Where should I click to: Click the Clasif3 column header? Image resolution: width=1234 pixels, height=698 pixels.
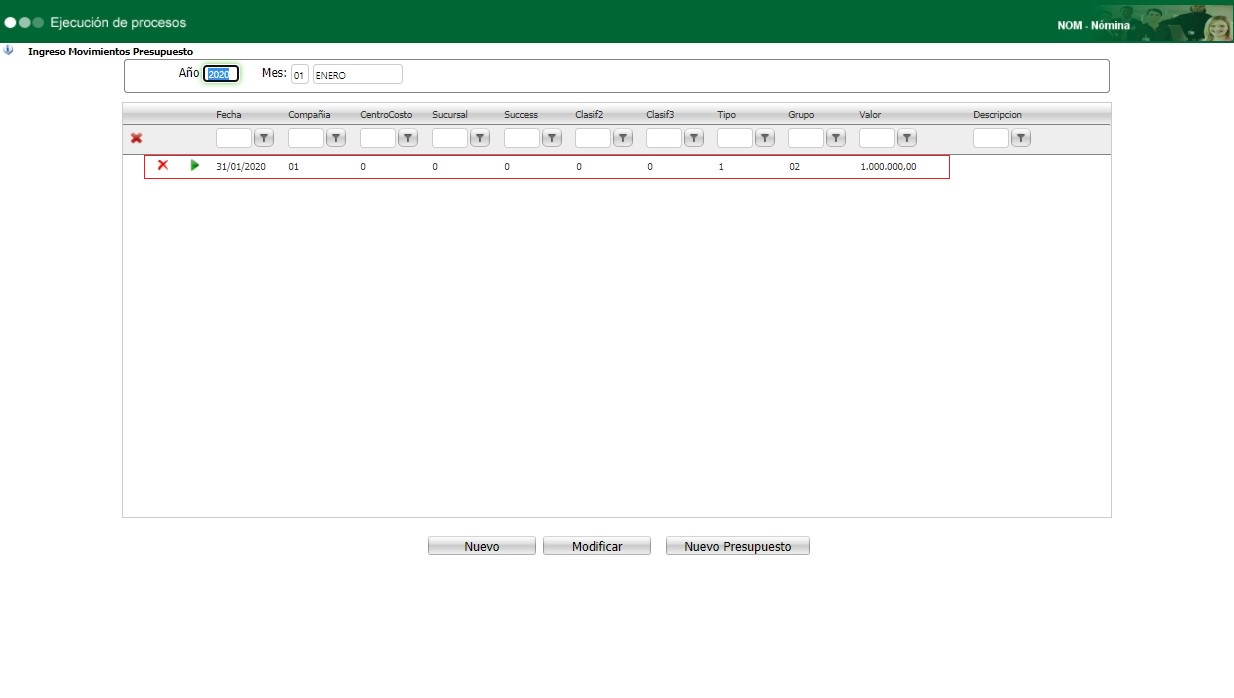[660, 115]
